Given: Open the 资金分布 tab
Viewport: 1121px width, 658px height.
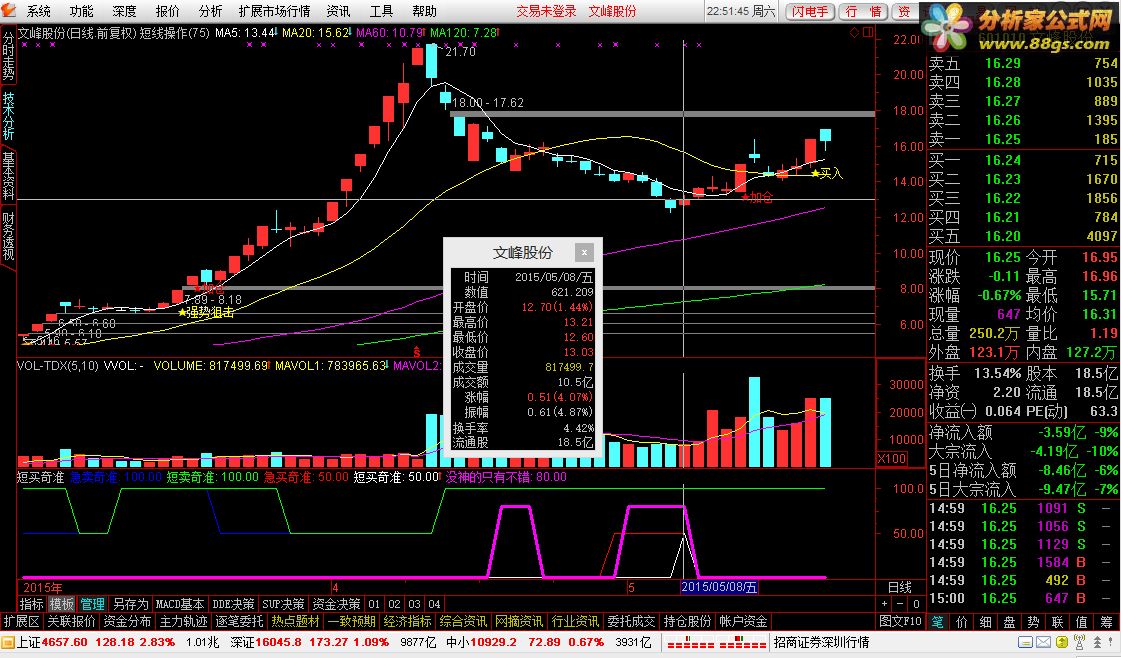Looking at the screenshot, I should 127,622.
